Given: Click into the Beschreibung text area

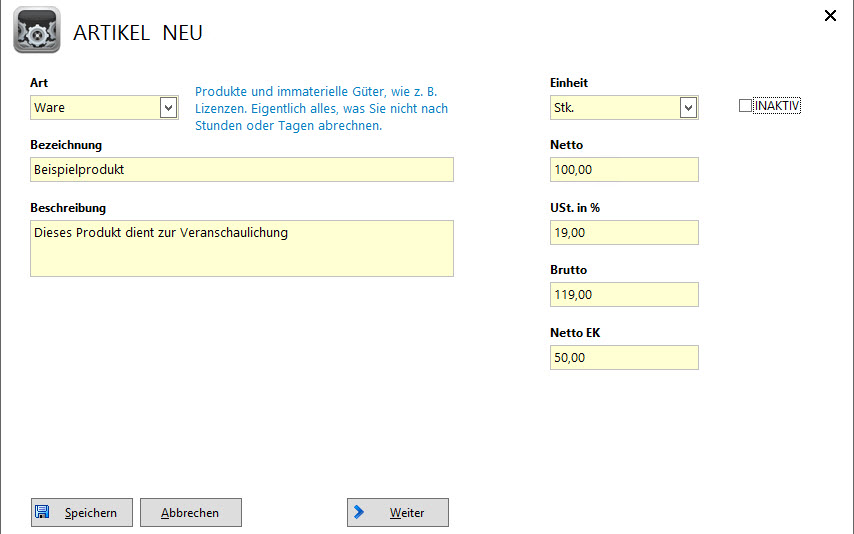Looking at the screenshot, I should [242, 248].
